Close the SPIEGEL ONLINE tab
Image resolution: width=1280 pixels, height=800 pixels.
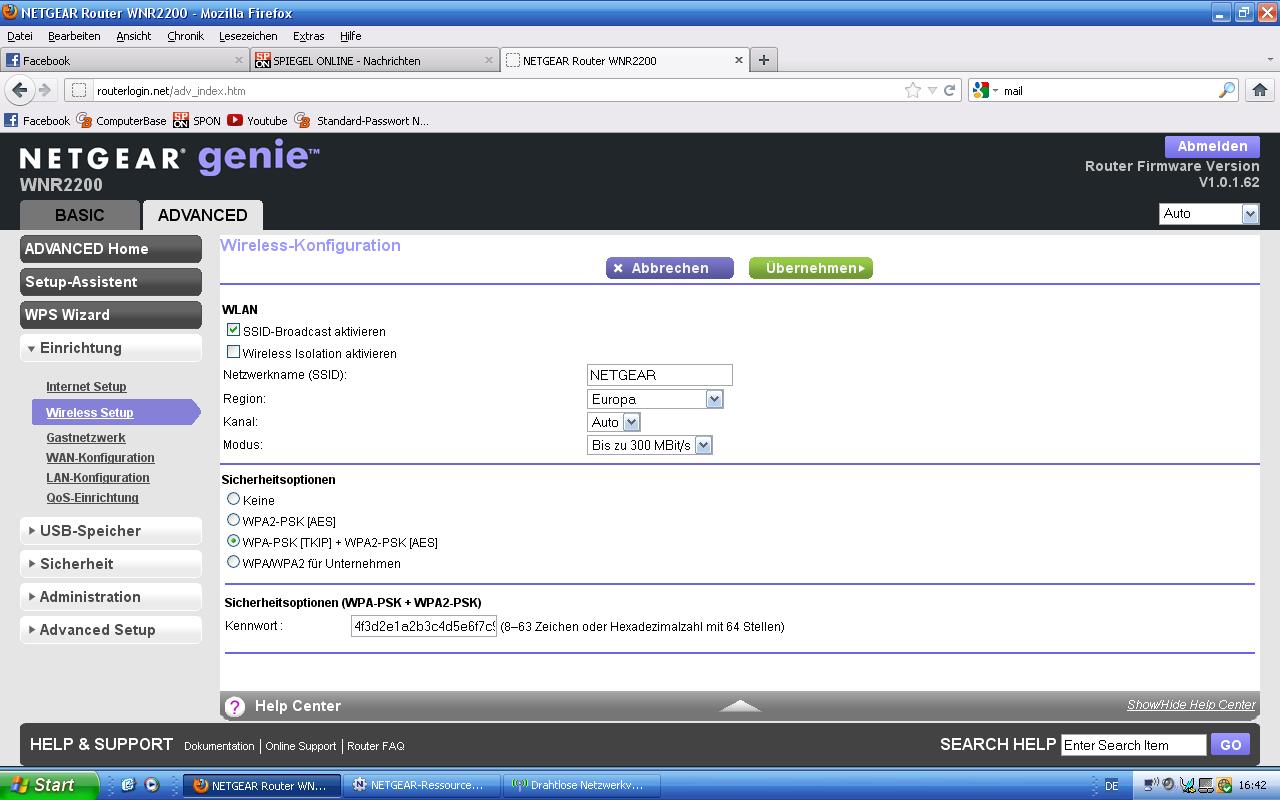click(489, 60)
